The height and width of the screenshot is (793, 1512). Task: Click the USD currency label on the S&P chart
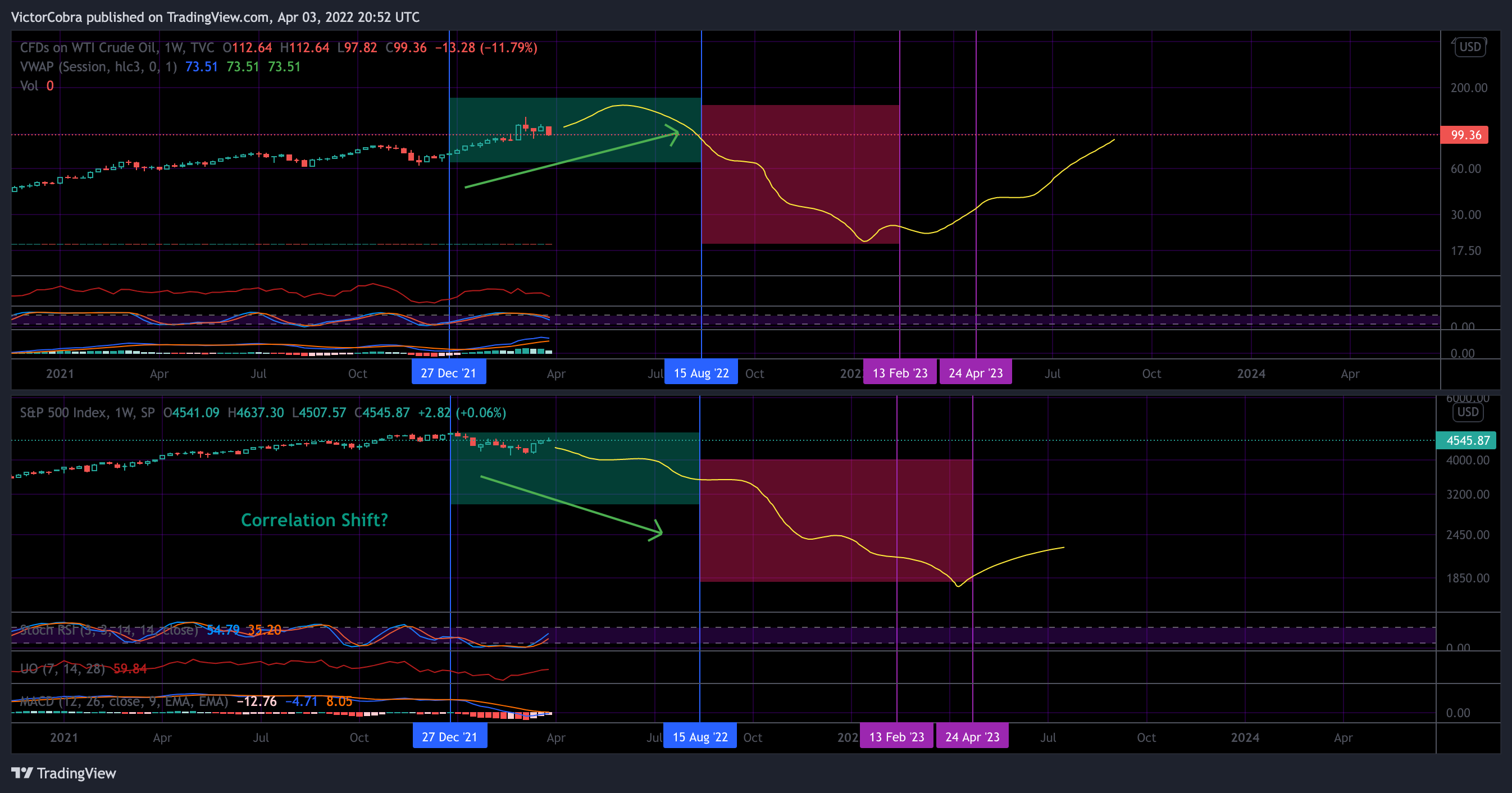[x=1468, y=412]
